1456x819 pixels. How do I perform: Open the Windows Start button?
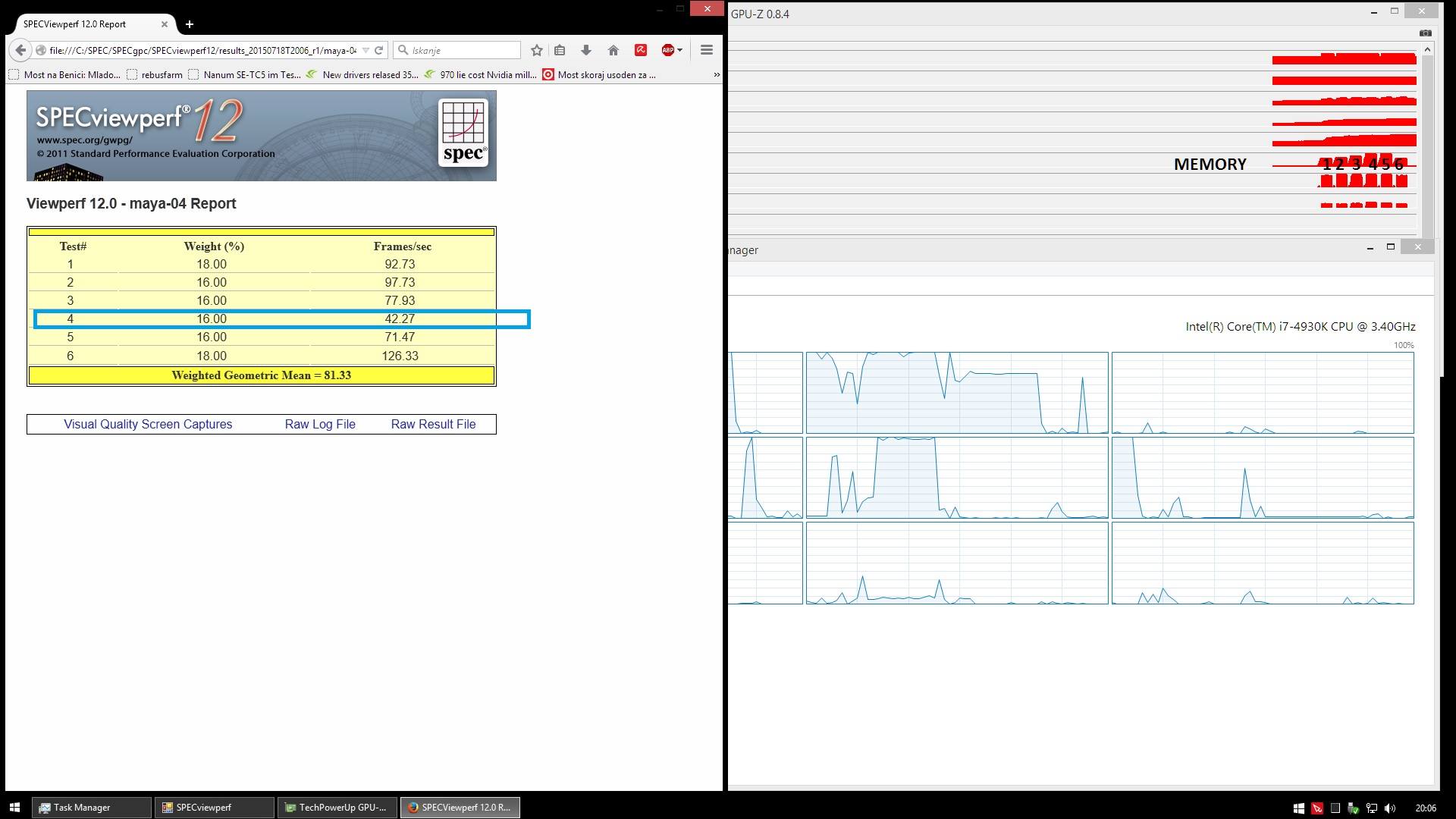click(x=14, y=808)
